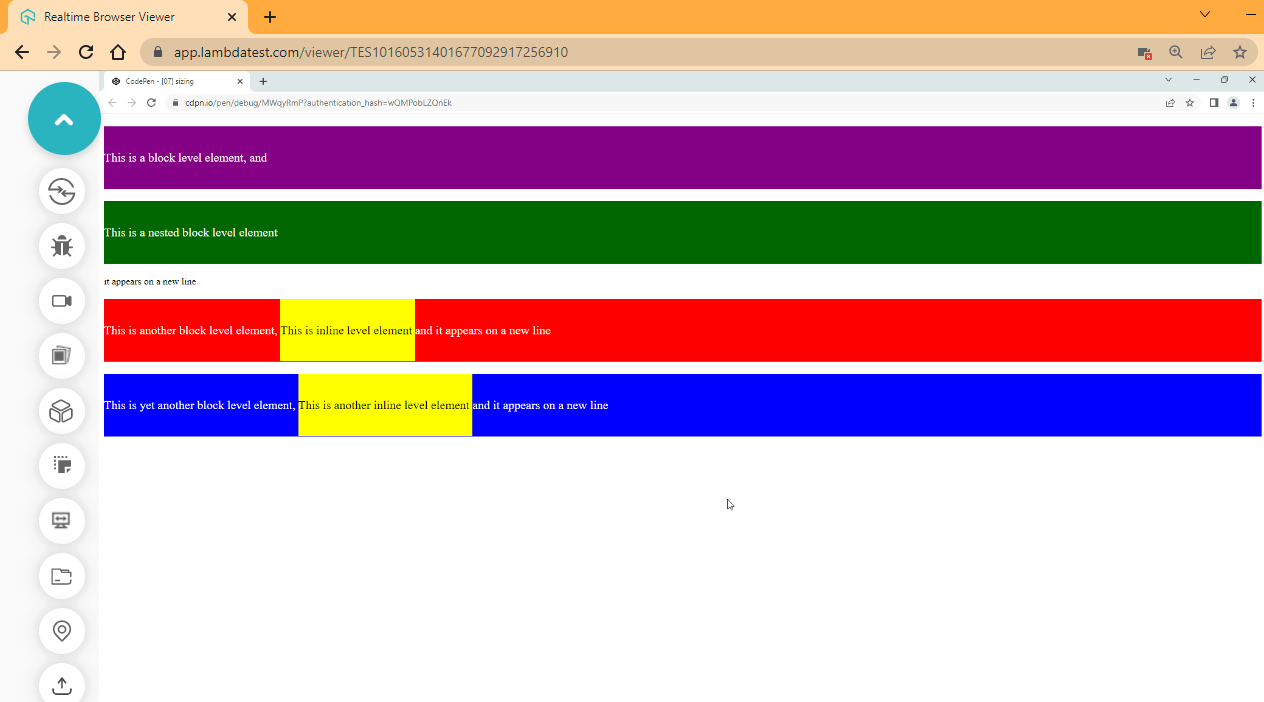Select the CodePen - [07] sizing tab

click(176, 81)
